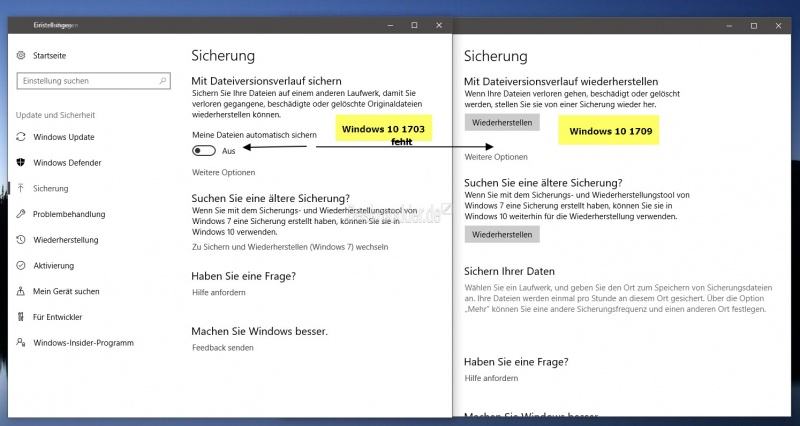This screenshot has width=800, height=426.
Task: Click the Mein Gerät suchen person icon
Action: coord(21,291)
